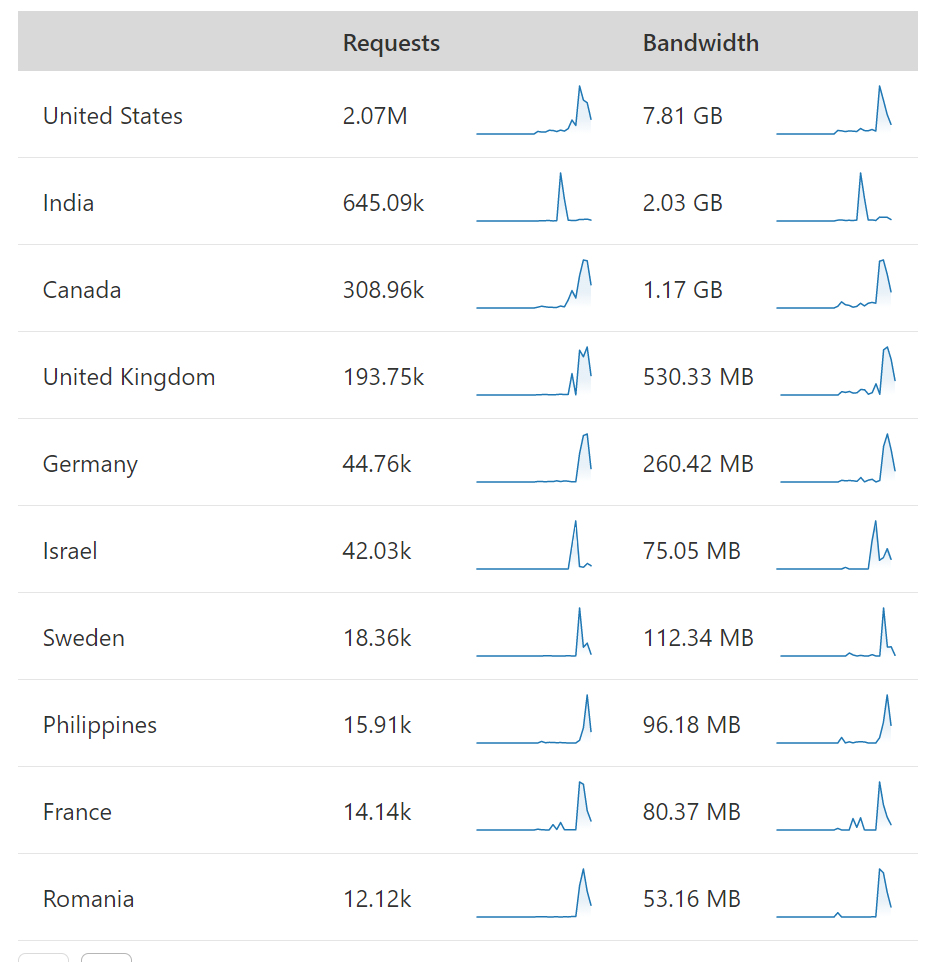The height and width of the screenshot is (962, 949).
Task: Open United Kingdom bandwidth sparkline chart
Action: tap(837, 371)
